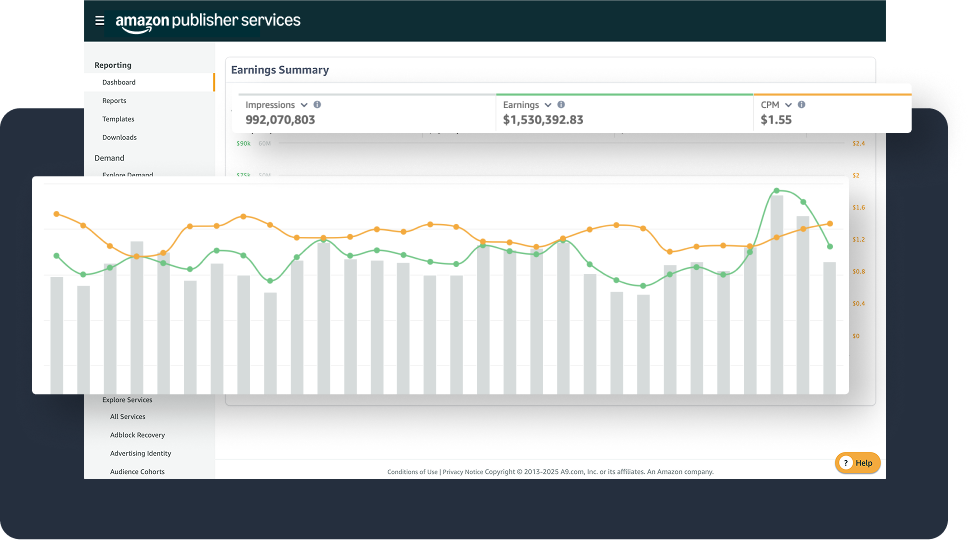Click the info icon beside Impressions

(x=318, y=105)
